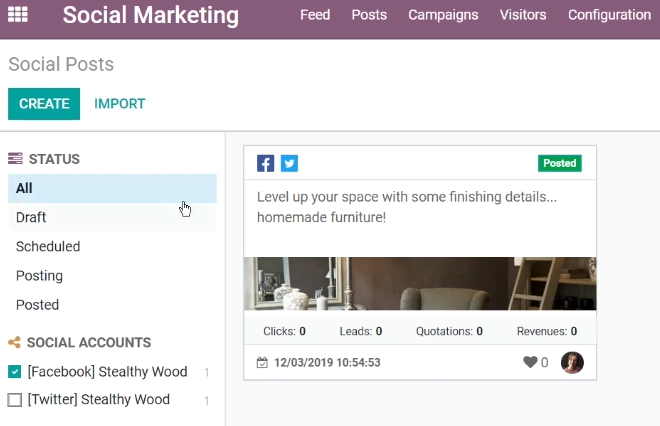Open the Campaigns menu
Image resolution: width=660 pixels, height=426 pixels.
click(443, 15)
